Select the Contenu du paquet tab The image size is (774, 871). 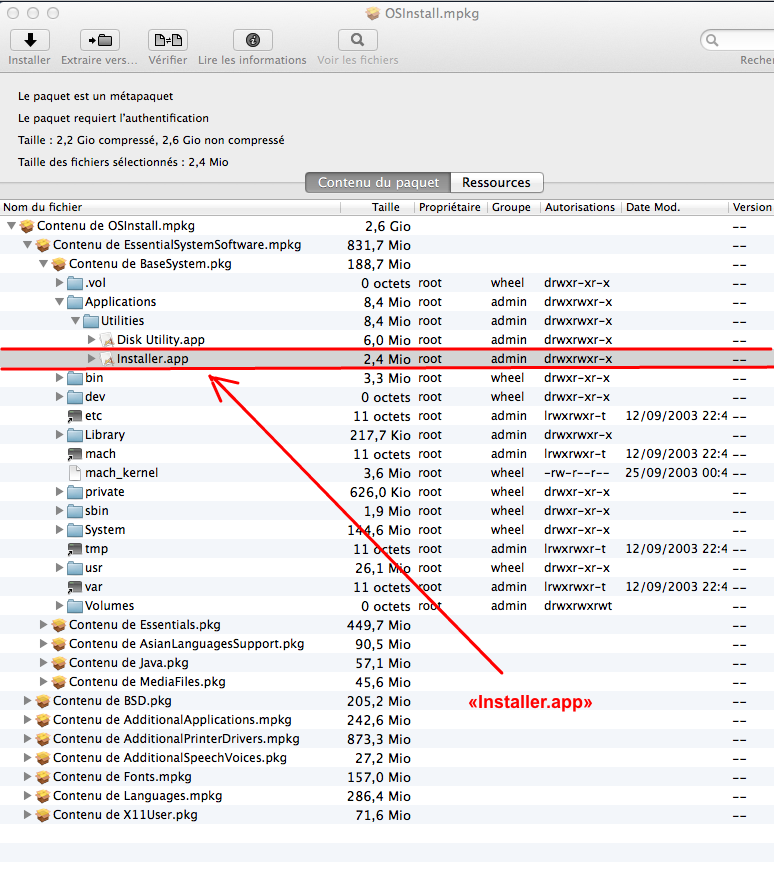(x=378, y=183)
